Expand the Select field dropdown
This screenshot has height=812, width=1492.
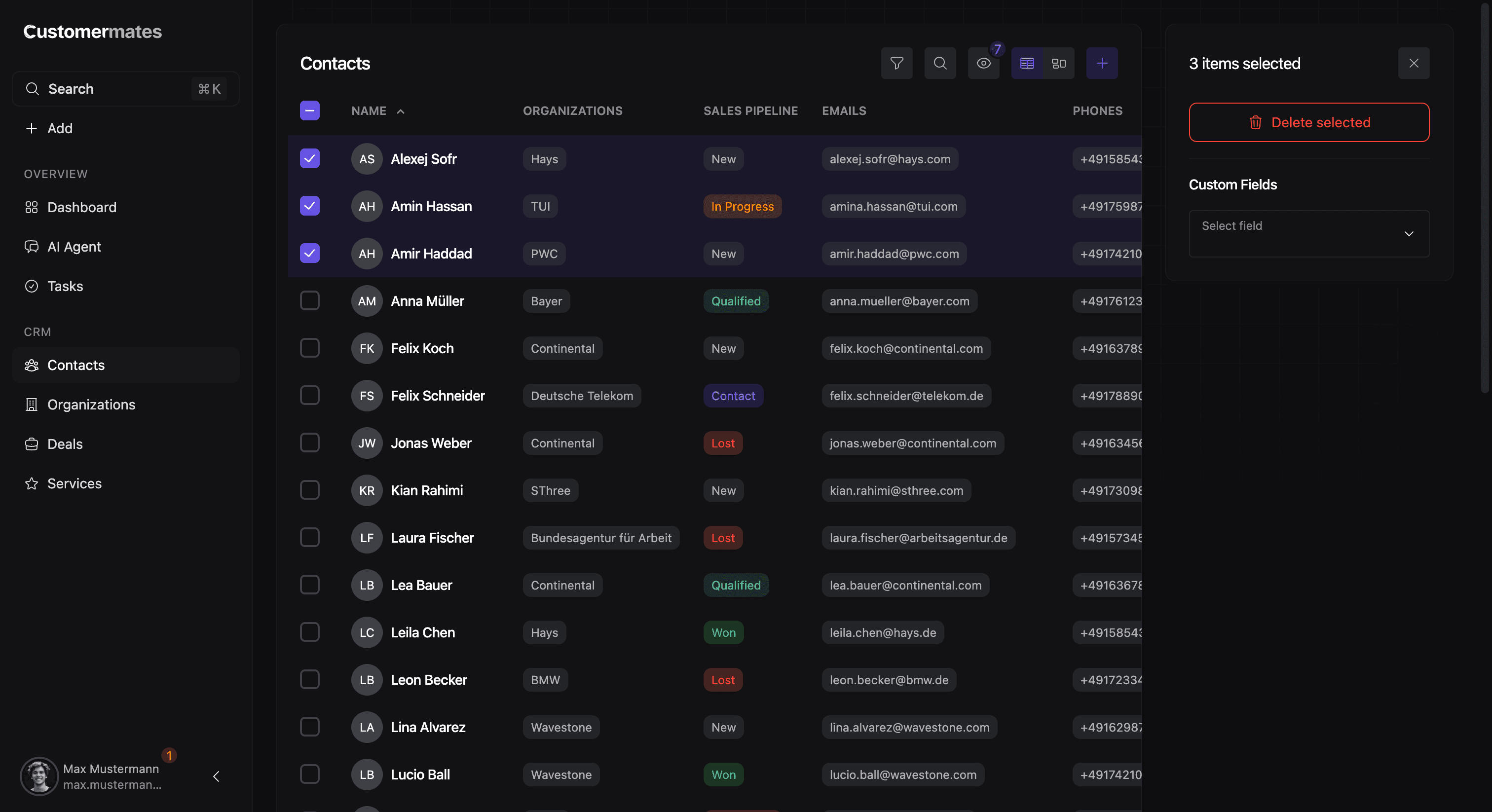click(x=1308, y=233)
